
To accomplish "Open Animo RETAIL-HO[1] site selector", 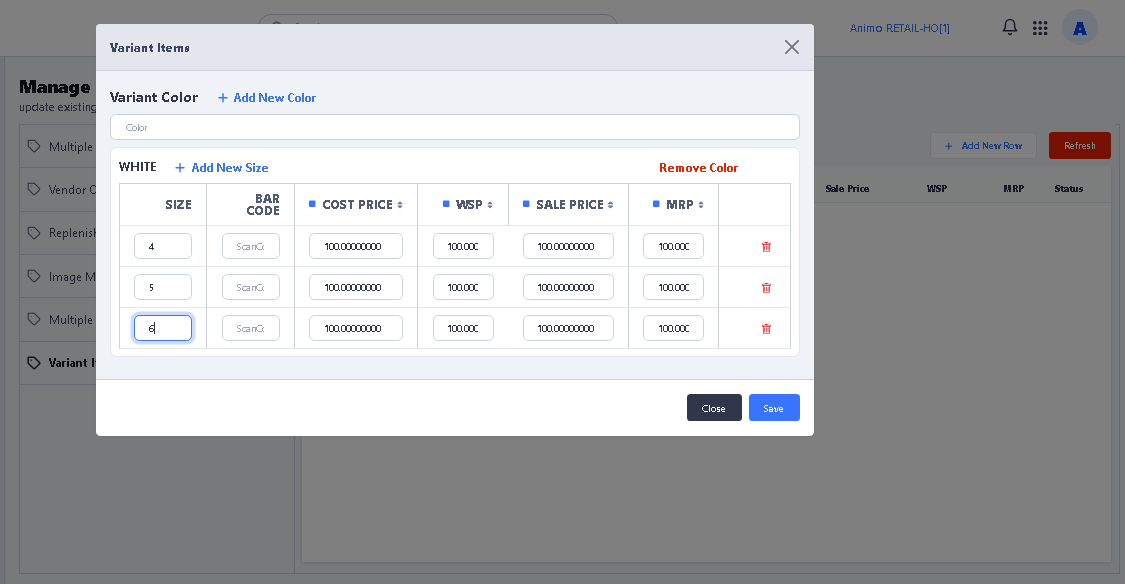I will 900,28.
